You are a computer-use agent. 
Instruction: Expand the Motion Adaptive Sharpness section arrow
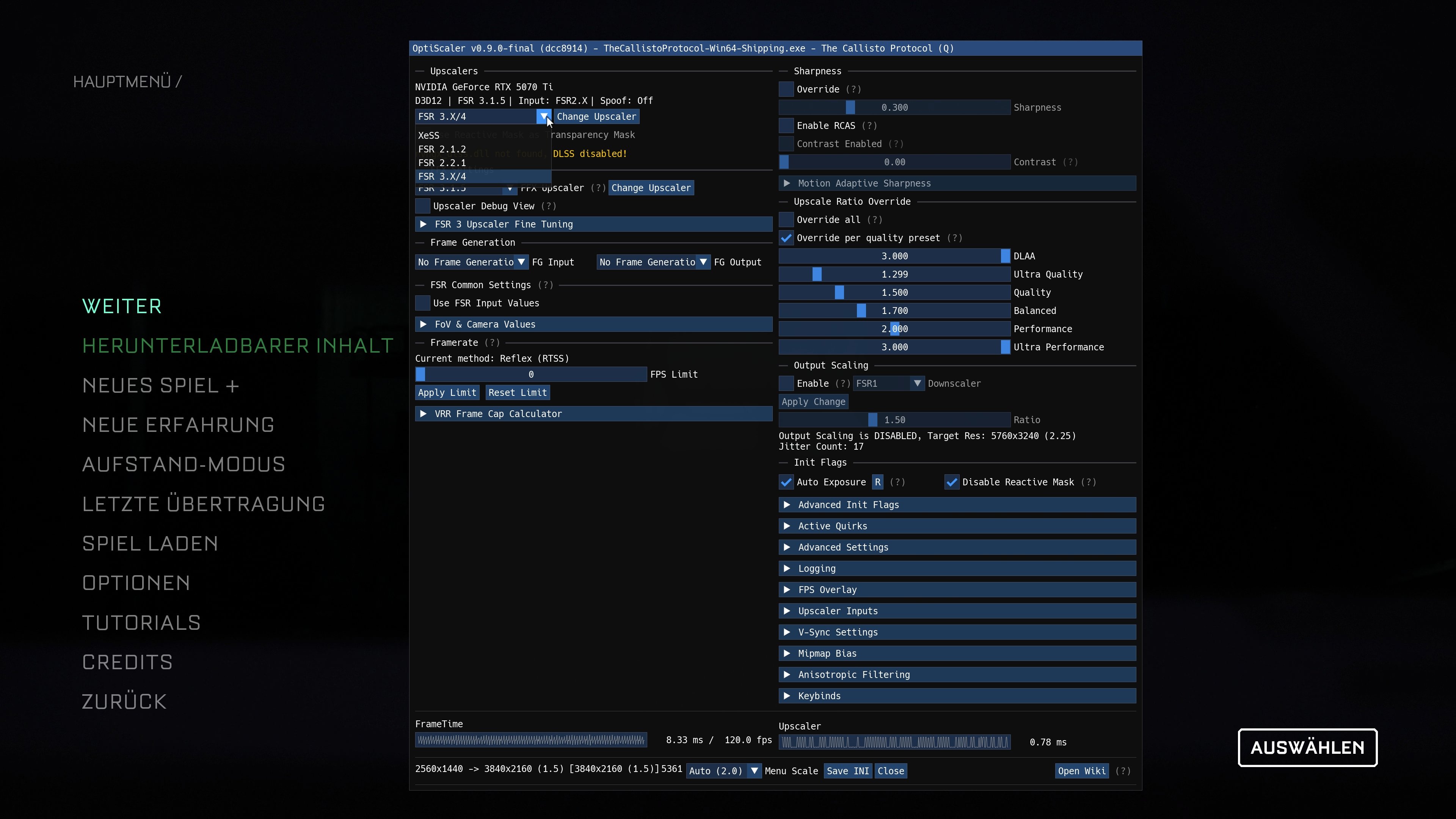(787, 183)
